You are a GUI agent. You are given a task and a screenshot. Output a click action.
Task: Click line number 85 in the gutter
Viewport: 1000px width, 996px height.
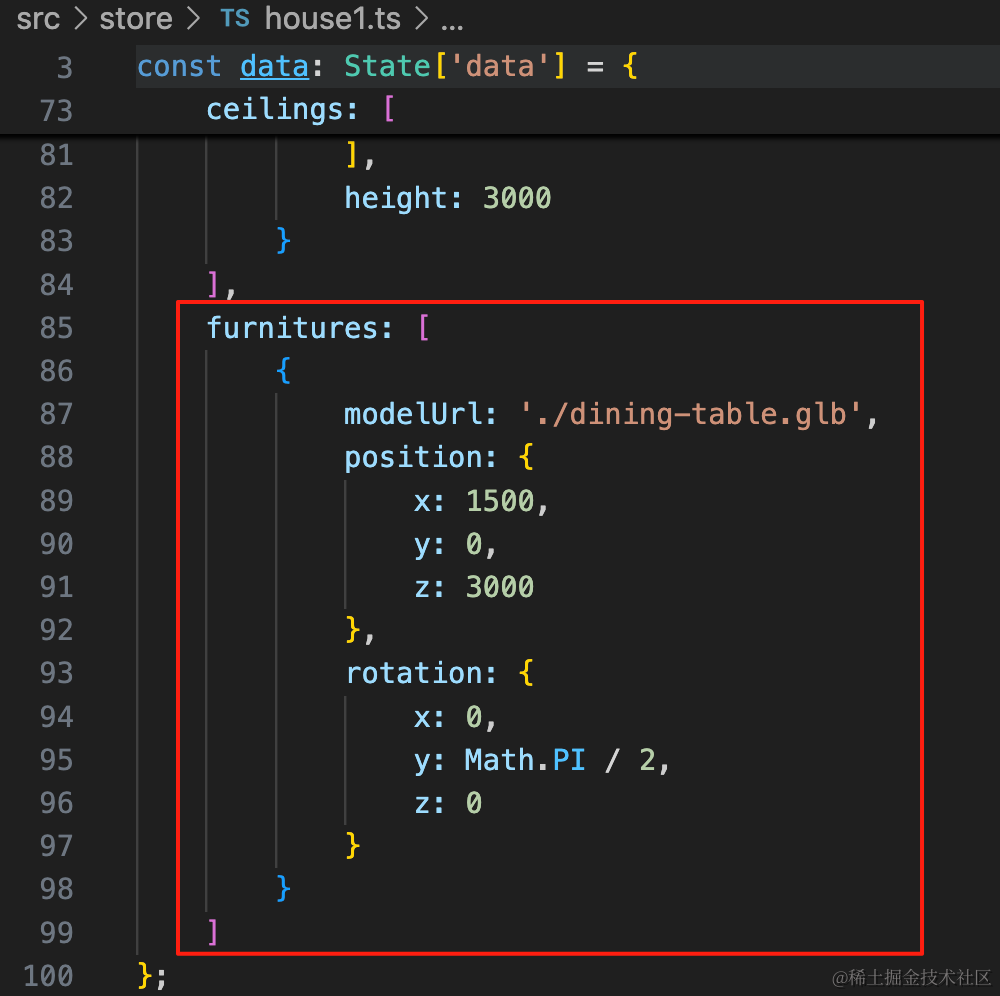[56, 328]
